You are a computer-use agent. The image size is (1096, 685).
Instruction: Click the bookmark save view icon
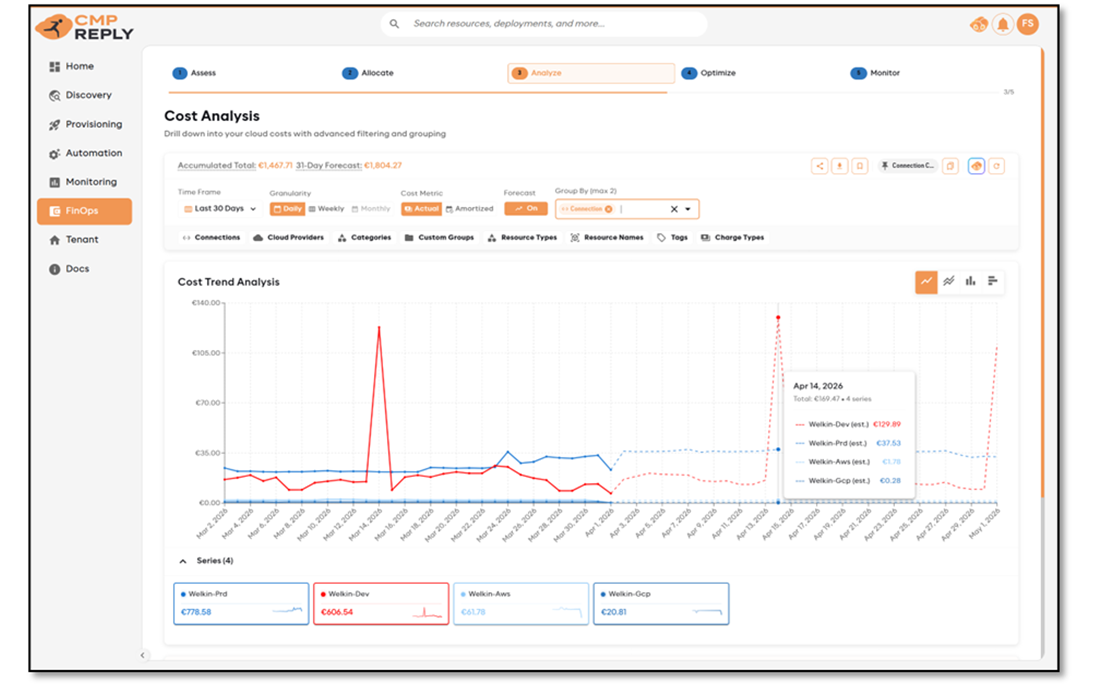click(x=859, y=166)
